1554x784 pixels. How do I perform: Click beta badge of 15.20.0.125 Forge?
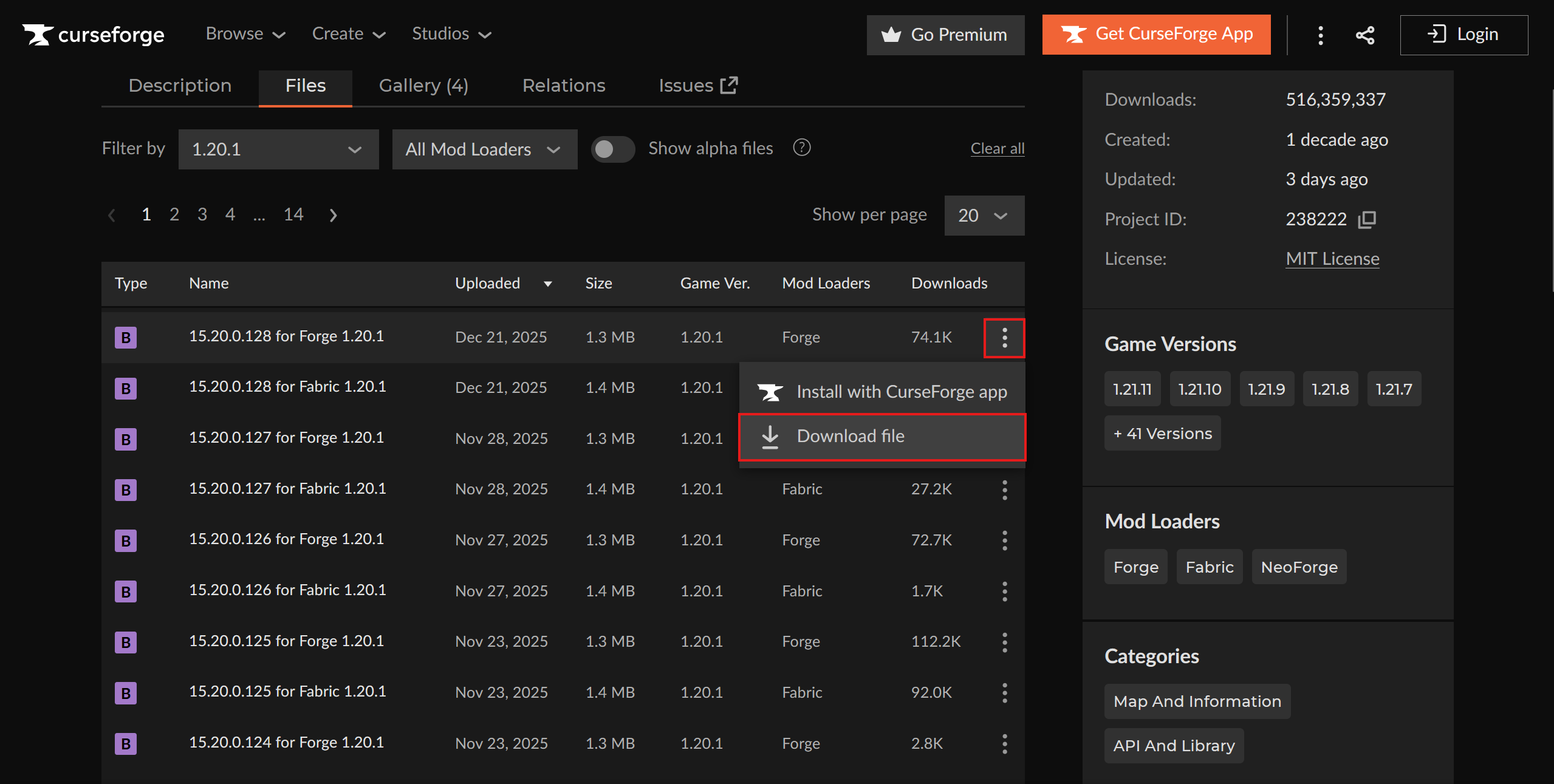(126, 642)
